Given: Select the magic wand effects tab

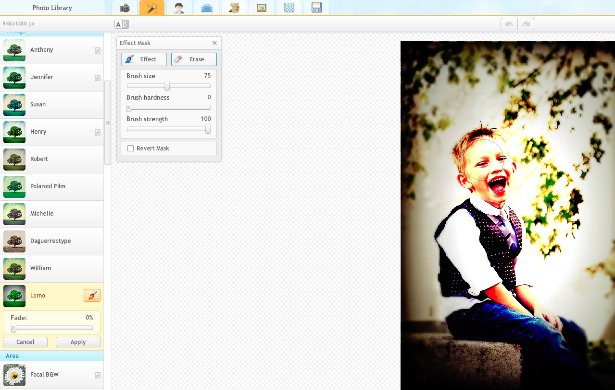Looking at the screenshot, I should [x=152, y=8].
